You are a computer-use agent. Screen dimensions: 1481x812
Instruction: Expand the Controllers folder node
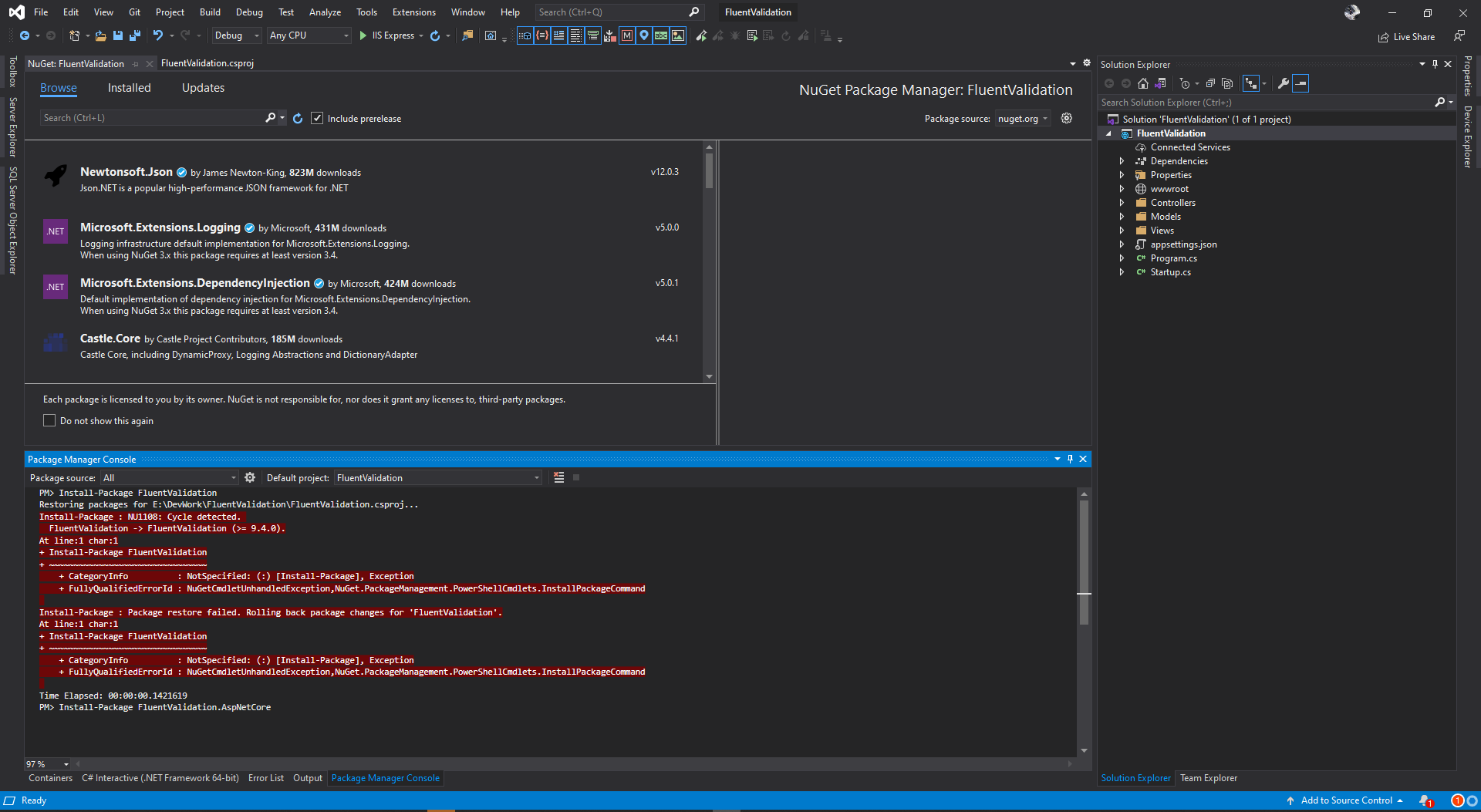1122,202
